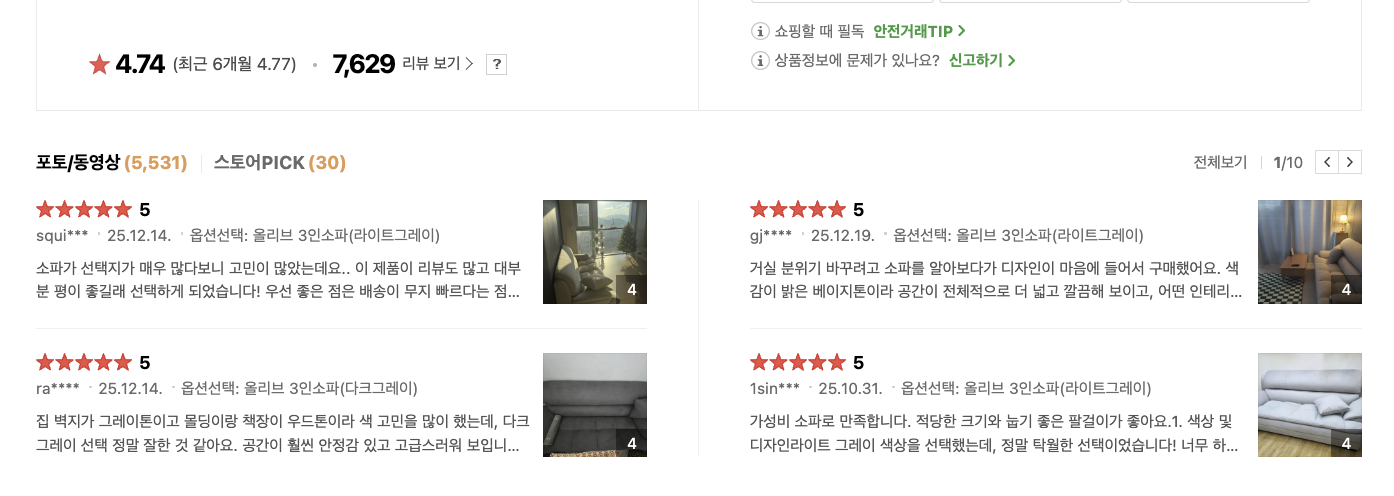Open the 안전거래TIP link
Screen dimensions: 1394x496
(919, 31)
